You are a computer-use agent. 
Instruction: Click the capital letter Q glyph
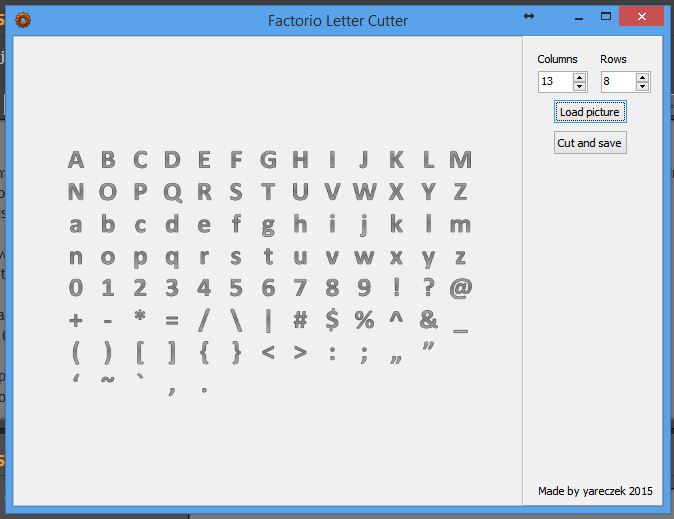click(x=172, y=192)
